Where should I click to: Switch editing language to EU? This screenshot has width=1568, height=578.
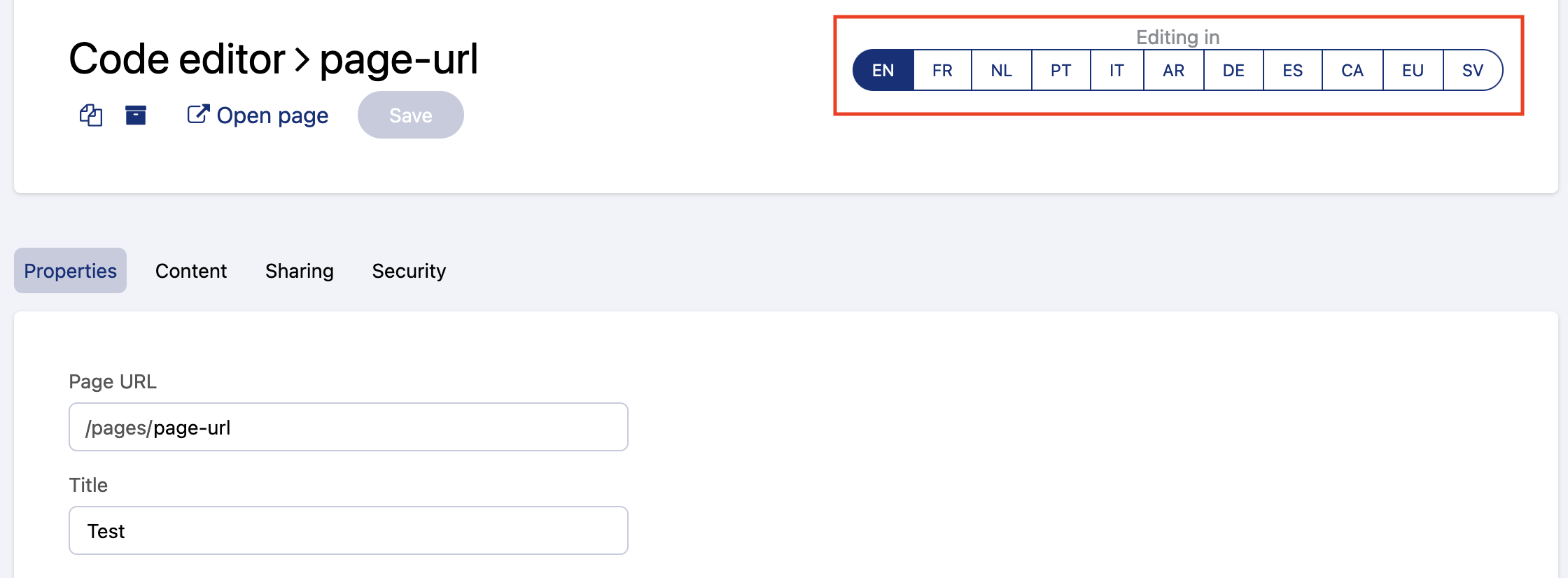click(1413, 71)
